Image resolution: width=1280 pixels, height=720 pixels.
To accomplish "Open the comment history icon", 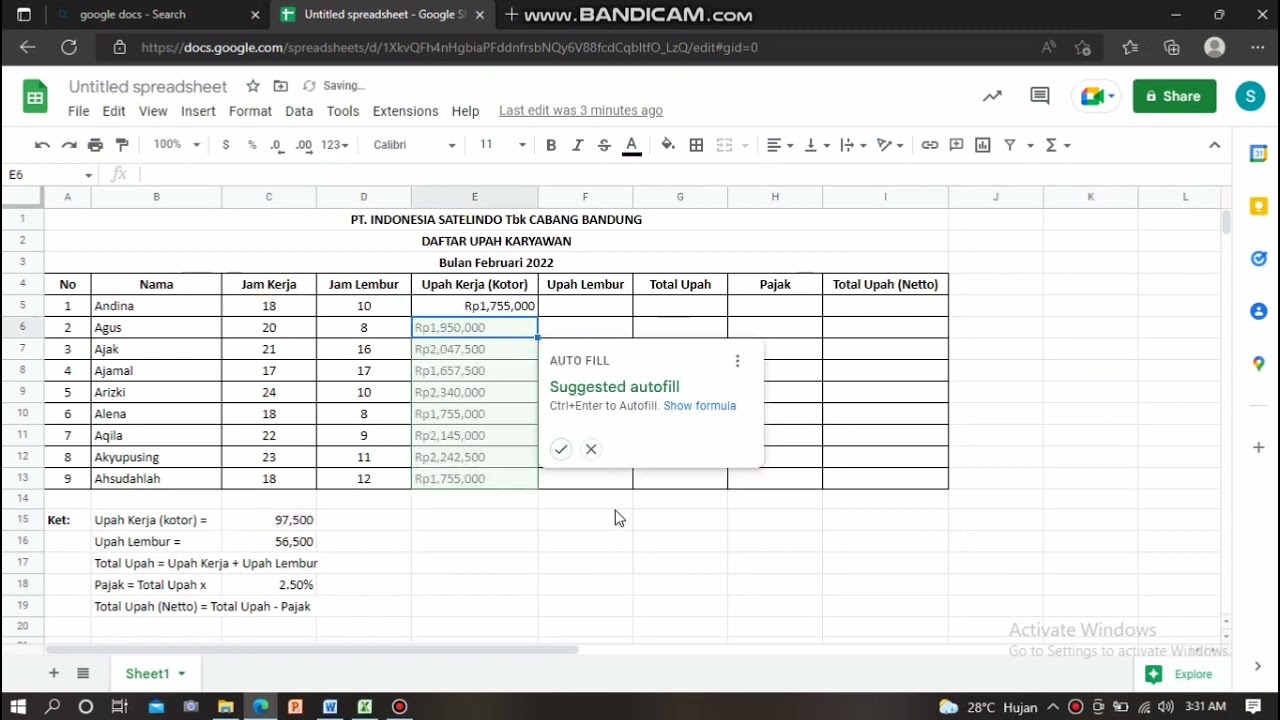I will coord(1039,96).
